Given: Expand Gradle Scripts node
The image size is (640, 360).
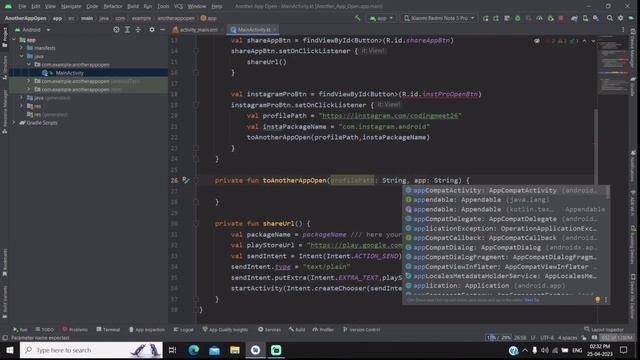Looking at the screenshot, I should pyautogui.click(x=14, y=122).
